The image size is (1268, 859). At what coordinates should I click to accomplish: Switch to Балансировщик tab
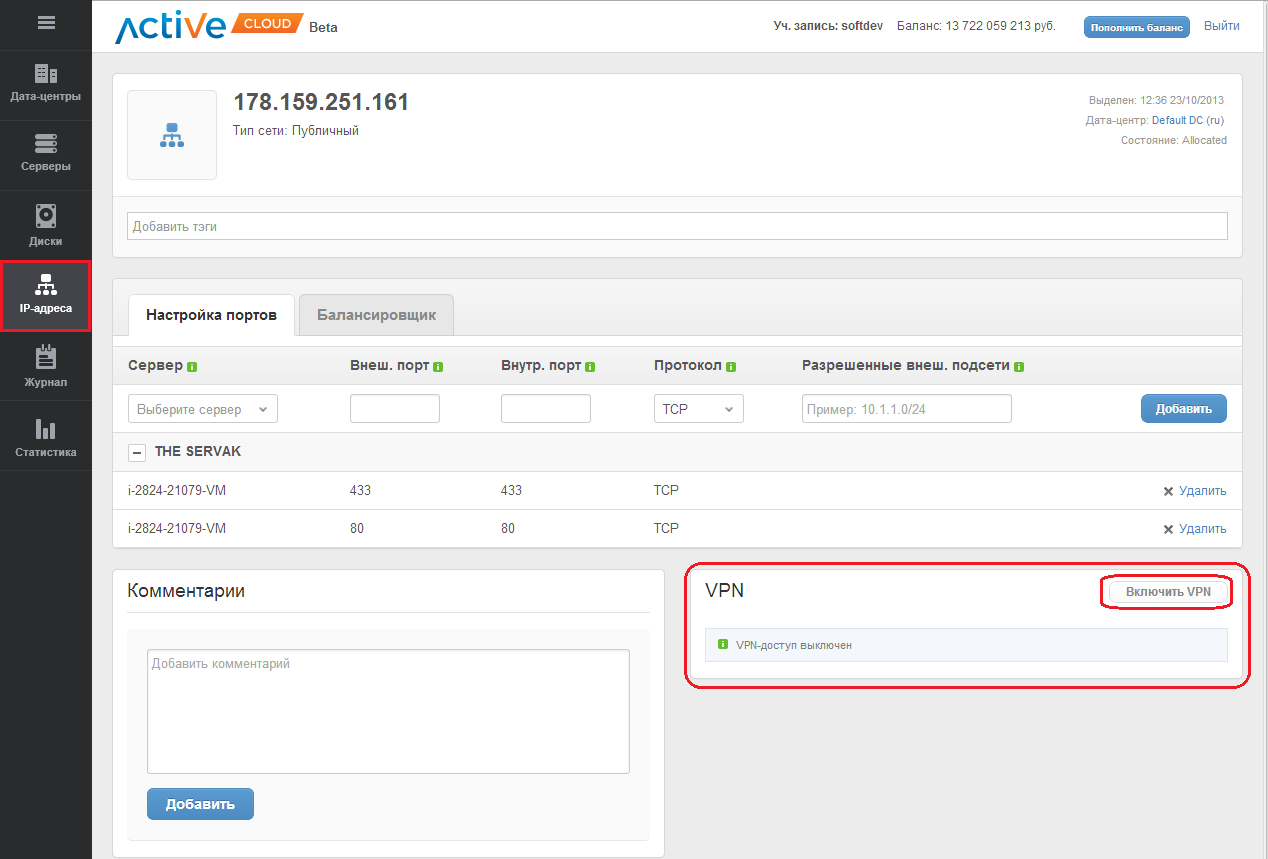click(x=376, y=315)
